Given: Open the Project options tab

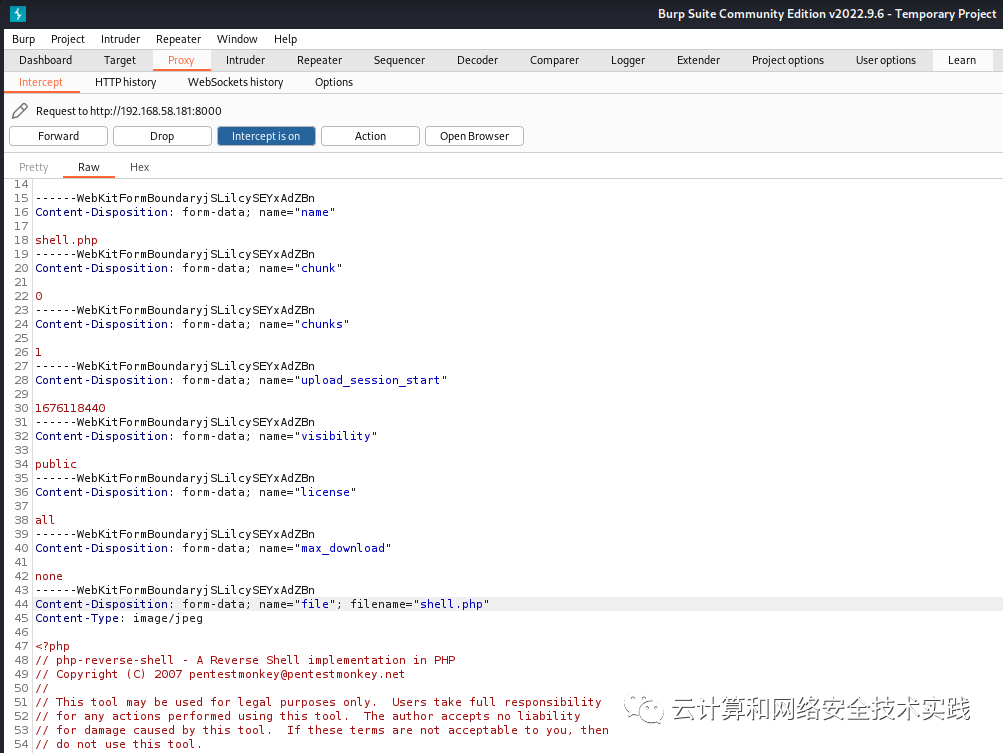Looking at the screenshot, I should click(x=787, y=60).
